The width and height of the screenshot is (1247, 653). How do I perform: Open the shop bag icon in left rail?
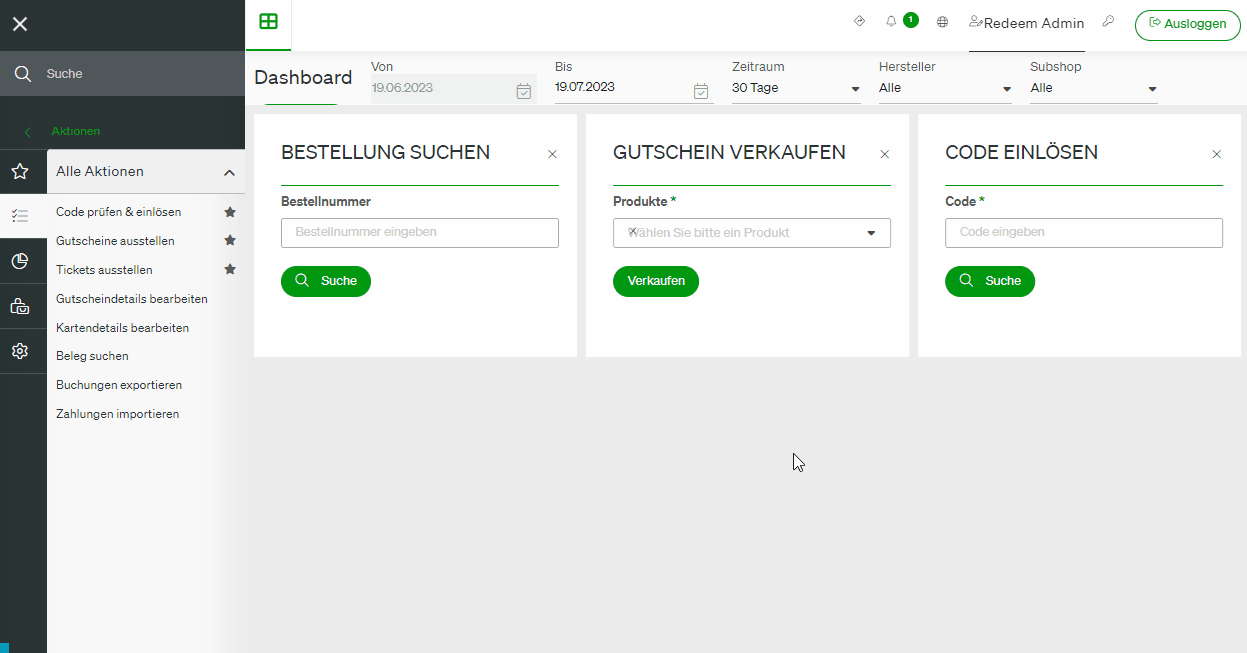pos(19,306)
